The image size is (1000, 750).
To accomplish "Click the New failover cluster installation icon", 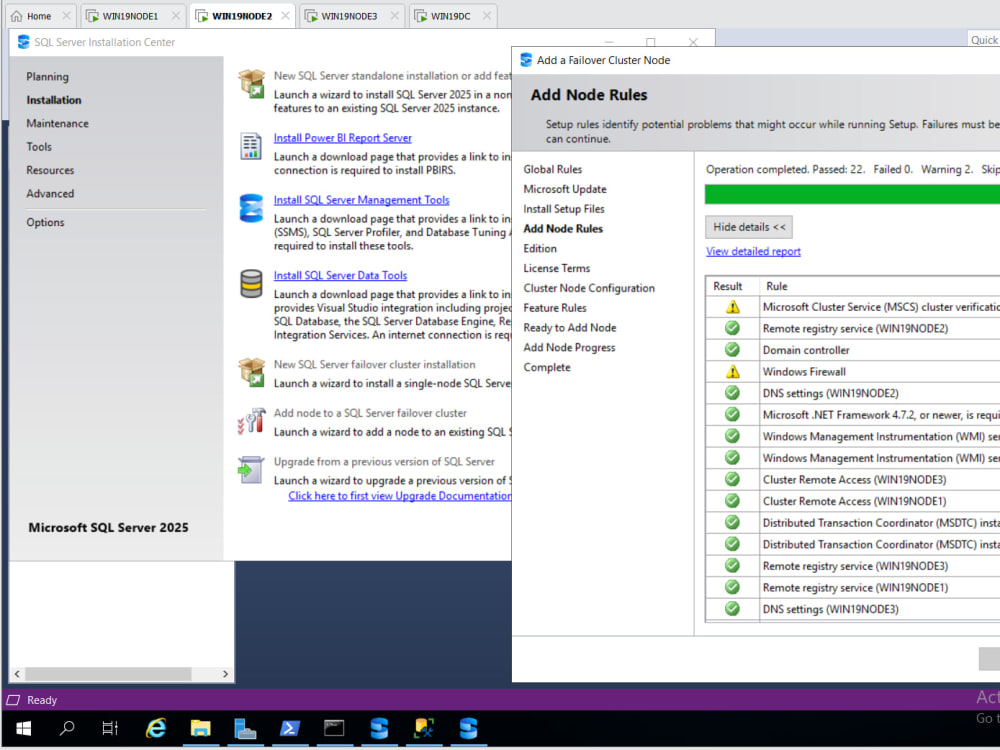I will pos(251,372).
